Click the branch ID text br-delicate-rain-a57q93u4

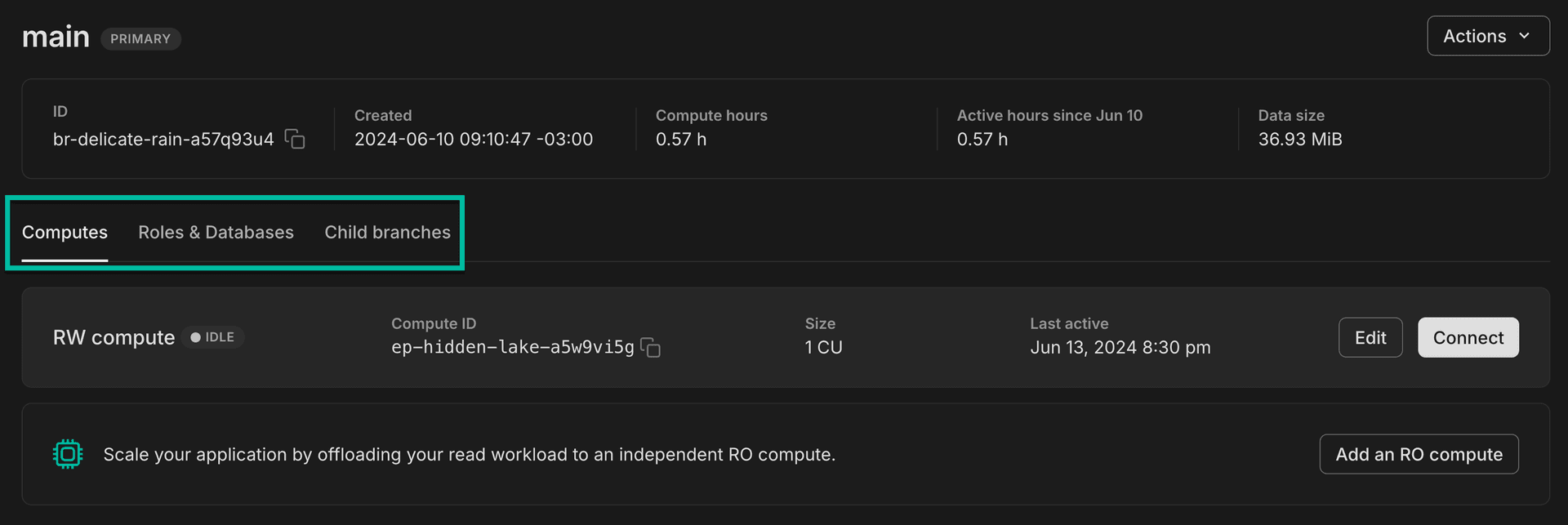tap(163, 140)
